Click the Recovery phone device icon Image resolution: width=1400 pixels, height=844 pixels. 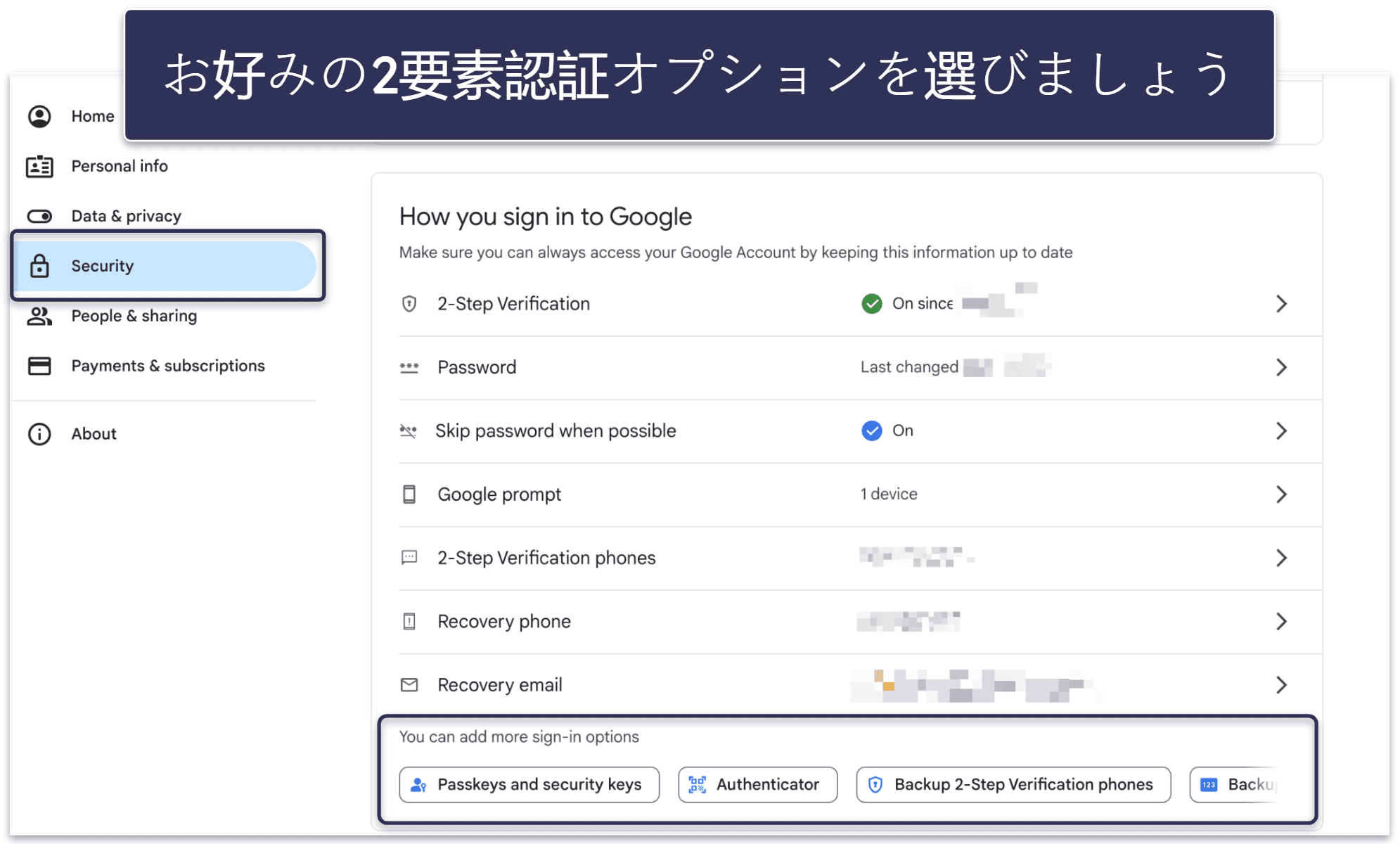[x=409, y=621]
